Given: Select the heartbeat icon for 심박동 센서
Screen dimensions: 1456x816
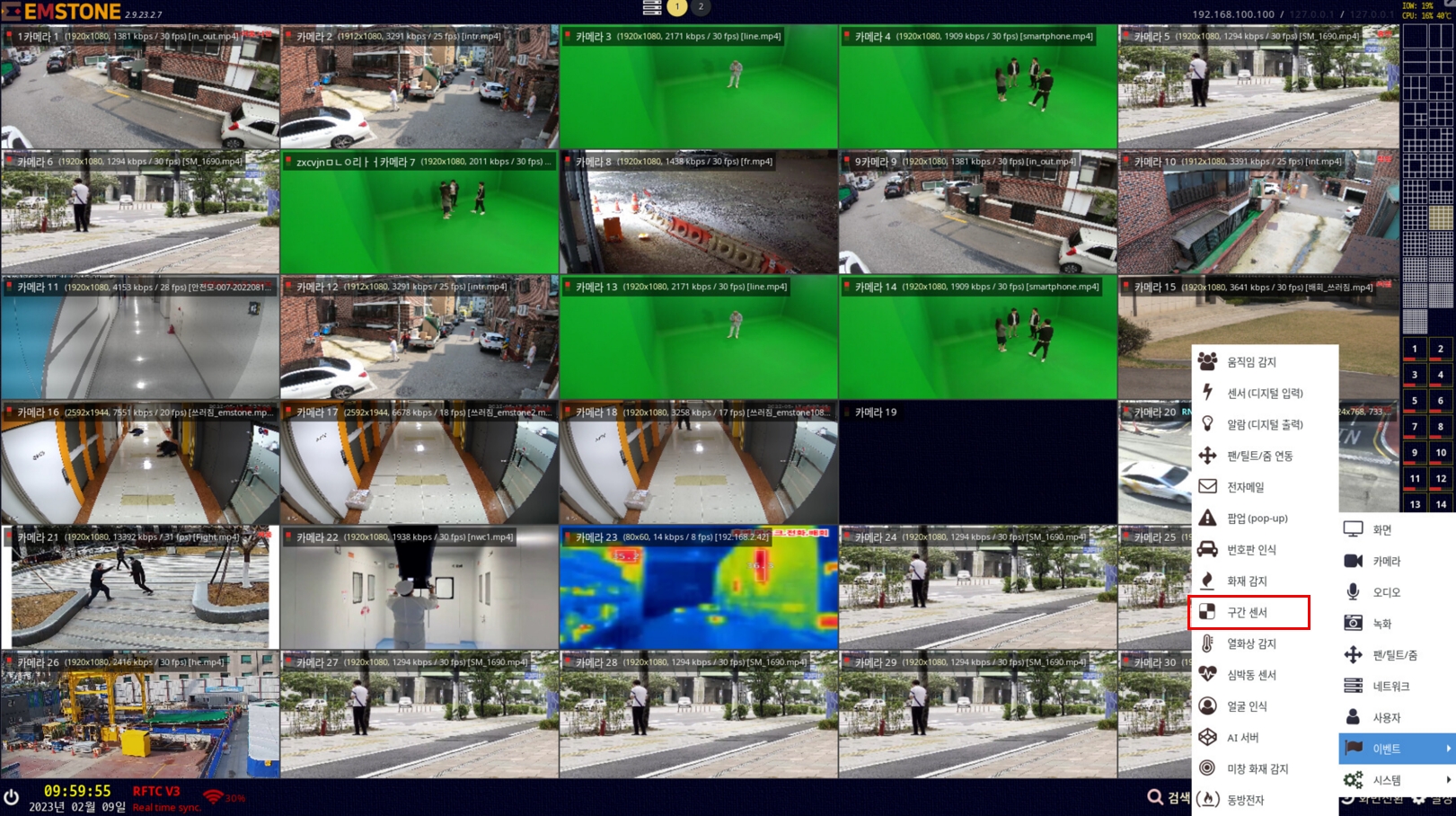Looking at the screenshot, I should (x=1207, y=675).
